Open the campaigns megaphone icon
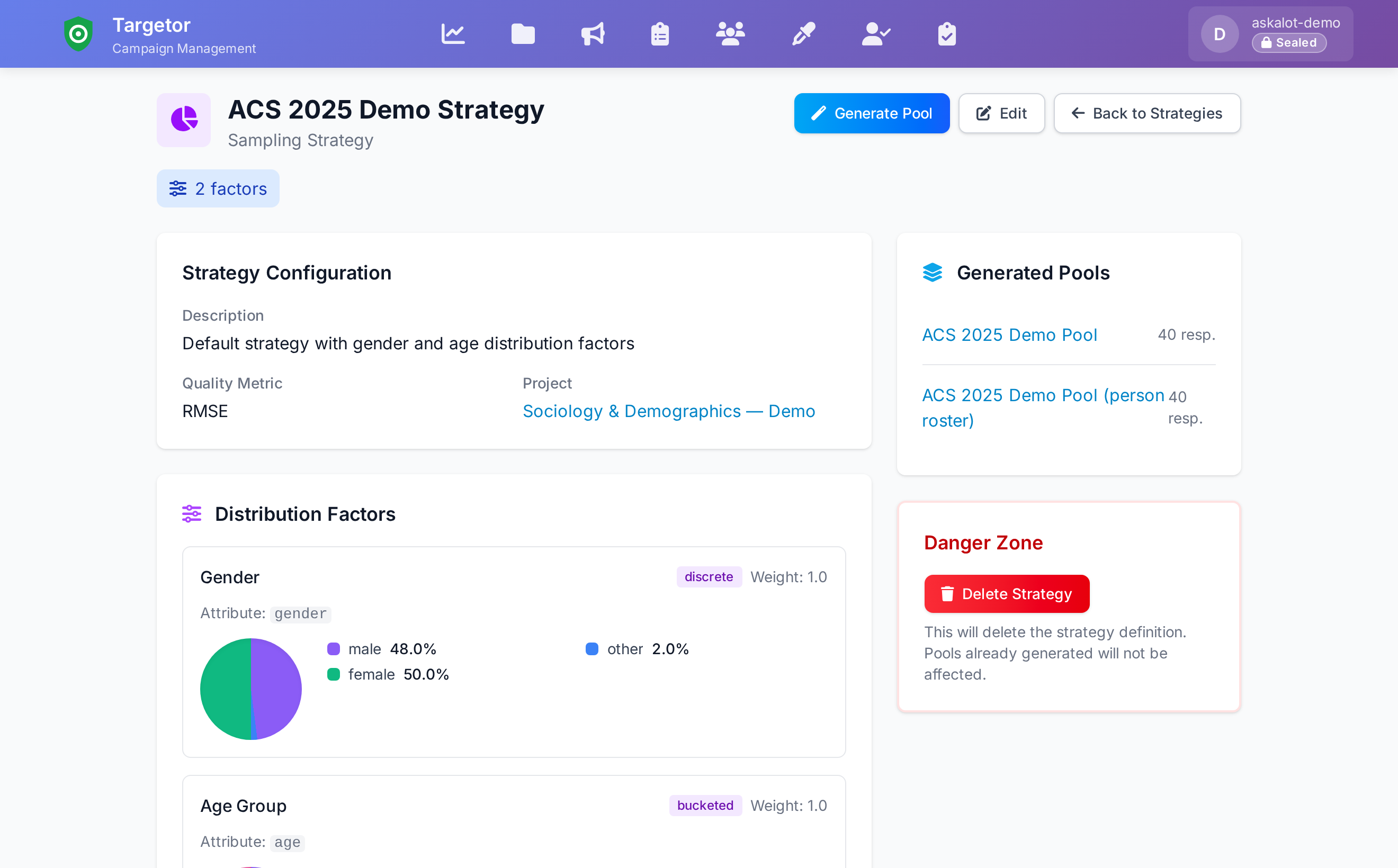The image size is (1398, 868). [593, 34]
